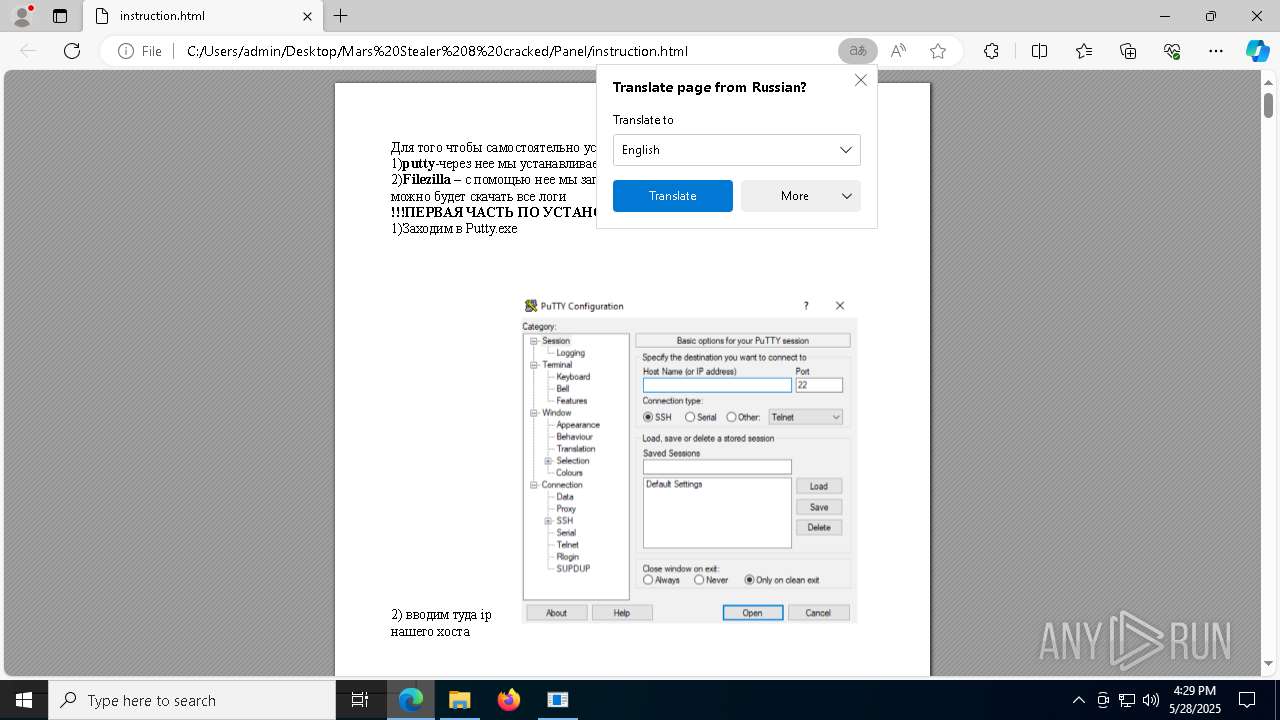Screen dimensions: 1280x720
Task: Select Default Settings in Saved Sessions
Action: pos(674,484)
